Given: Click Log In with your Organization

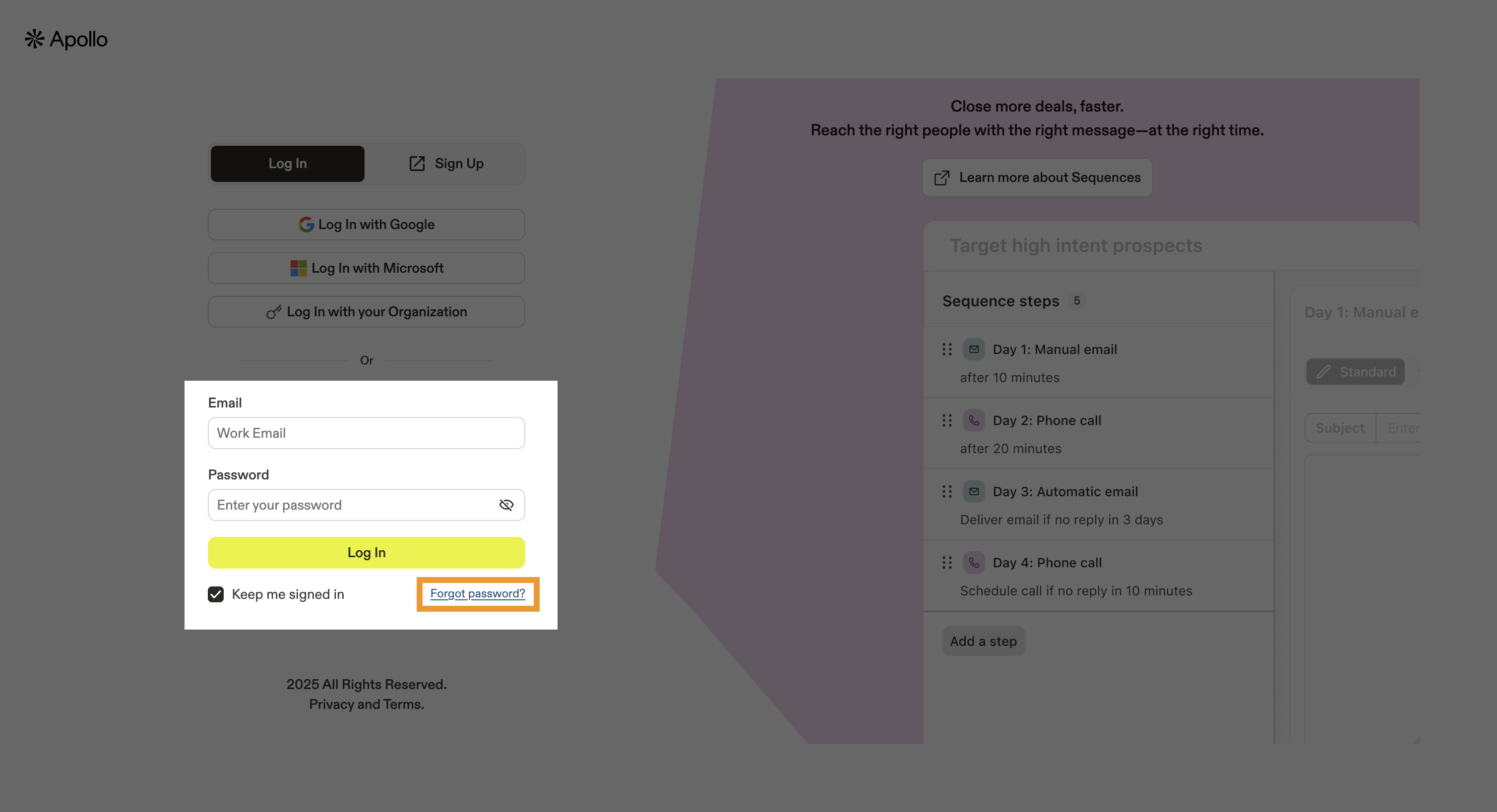Looking at the screenshot, I should [366, 312].
